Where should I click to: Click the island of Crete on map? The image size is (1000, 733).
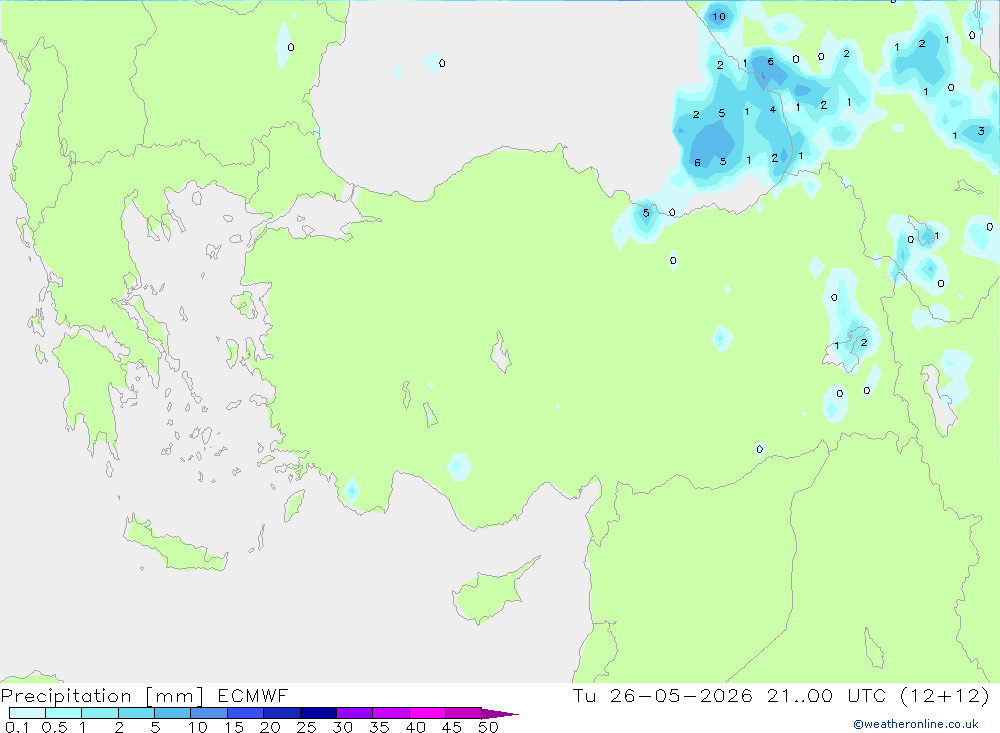click(175, 545)
